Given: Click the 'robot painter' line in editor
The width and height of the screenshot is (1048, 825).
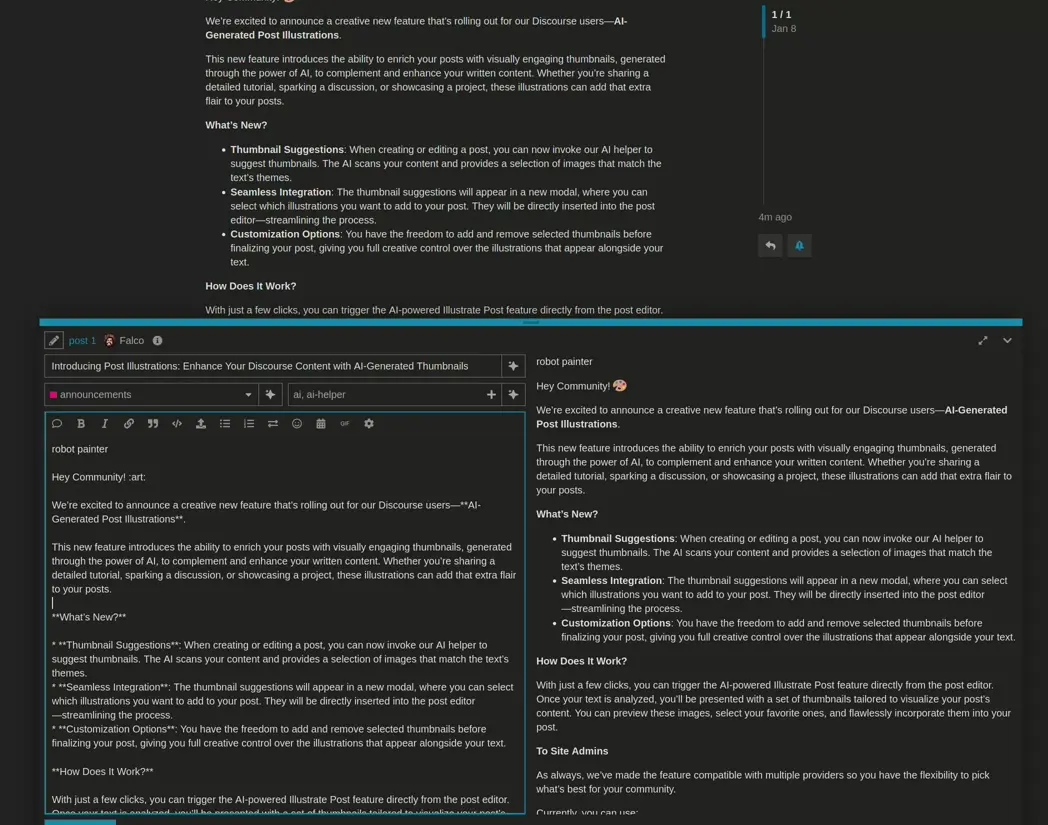Looking at the screenshot, I should coord(80,449).
